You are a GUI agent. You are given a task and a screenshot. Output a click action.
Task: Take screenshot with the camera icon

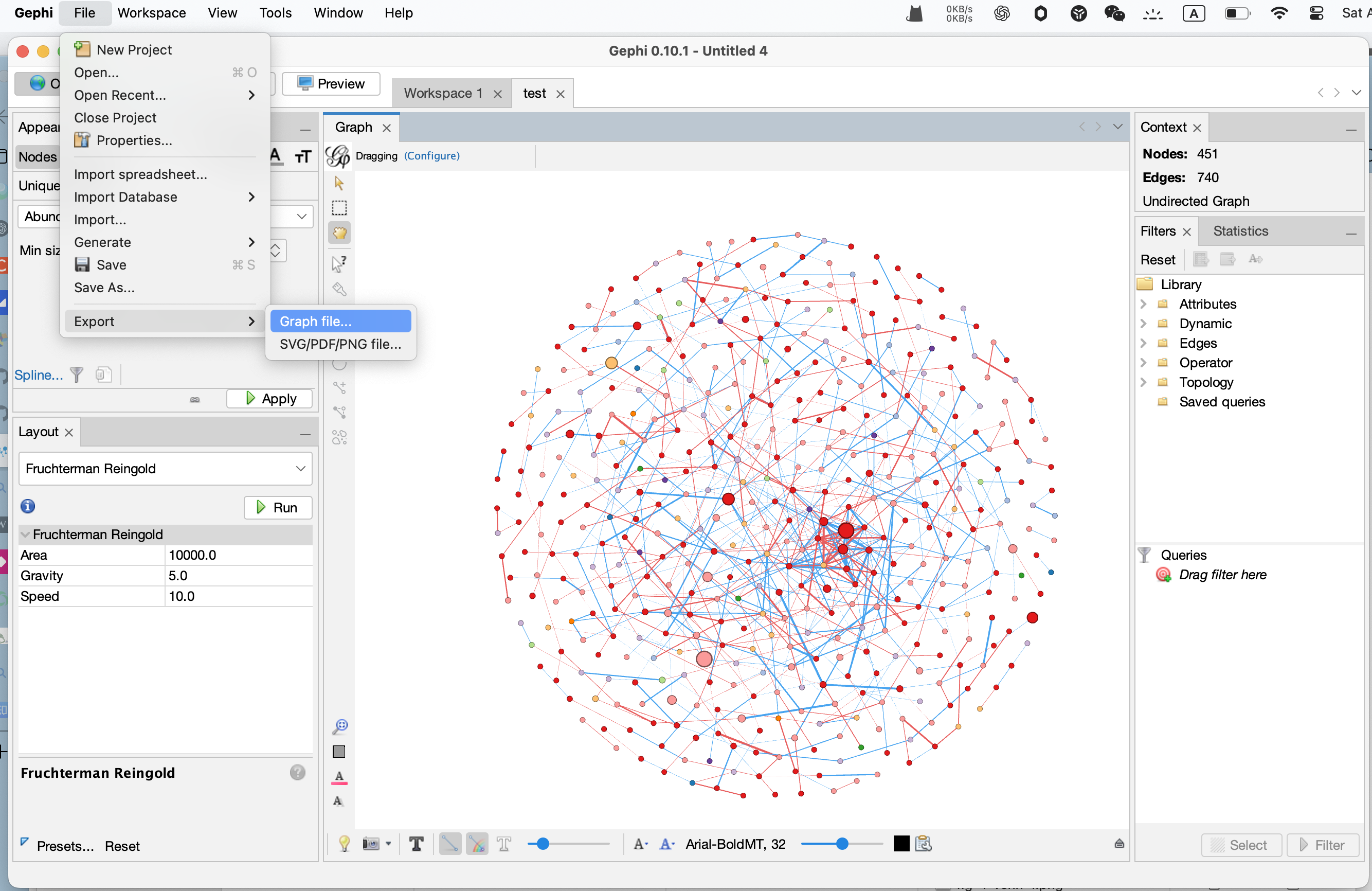371,844
